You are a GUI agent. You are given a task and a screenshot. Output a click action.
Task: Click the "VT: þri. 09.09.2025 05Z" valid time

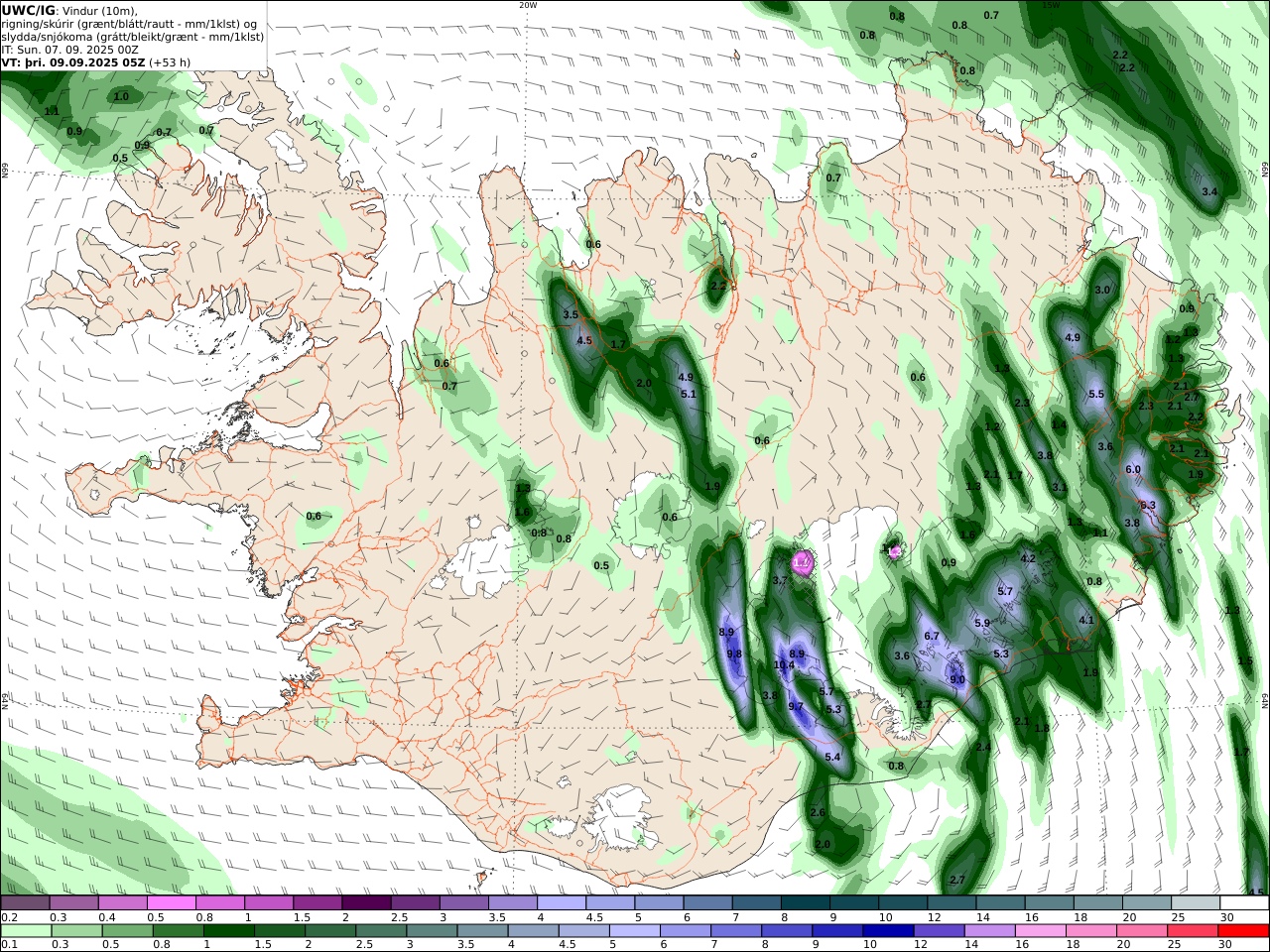pos(73,62)
